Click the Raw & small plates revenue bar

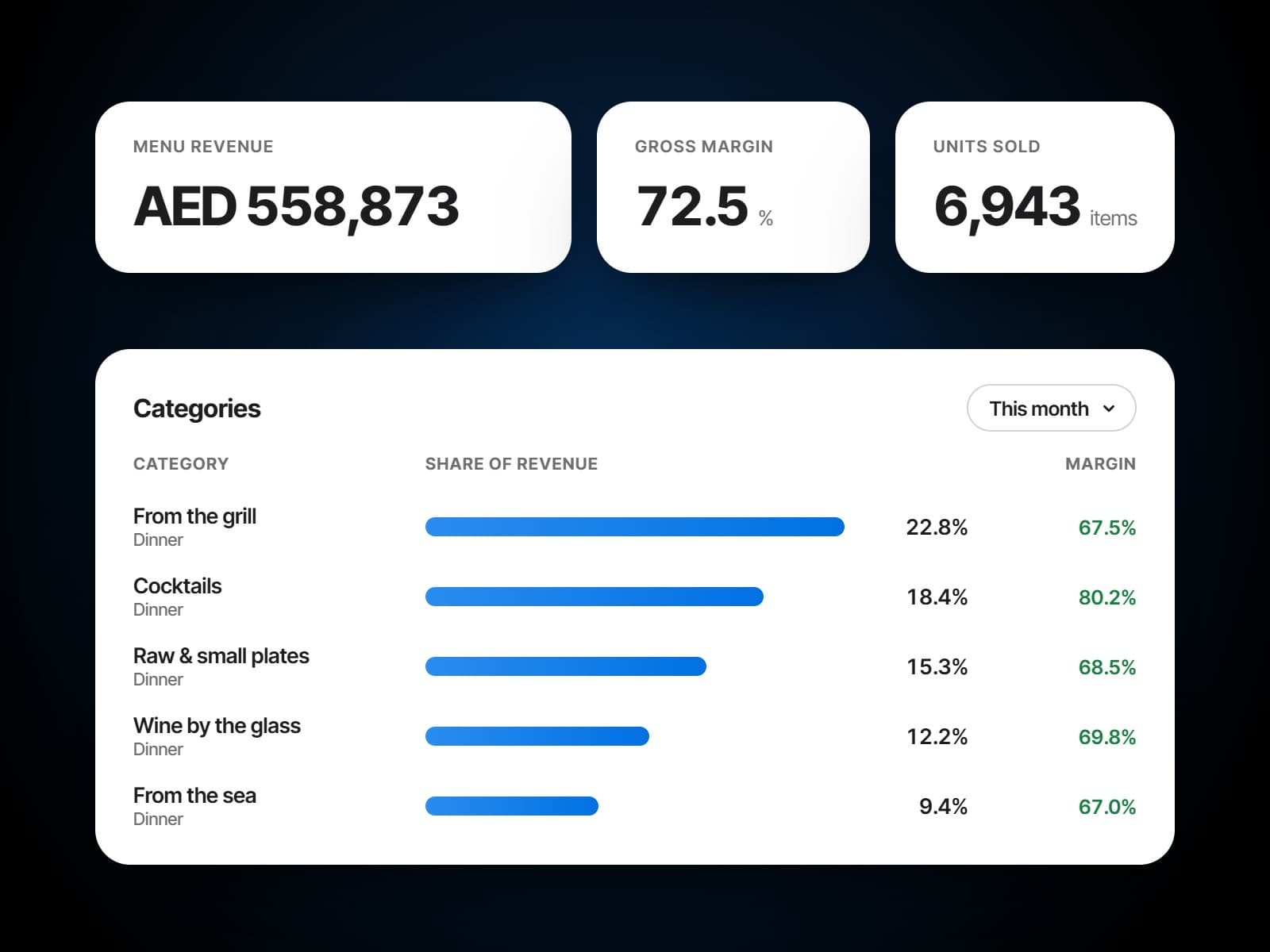coord(565,666)
